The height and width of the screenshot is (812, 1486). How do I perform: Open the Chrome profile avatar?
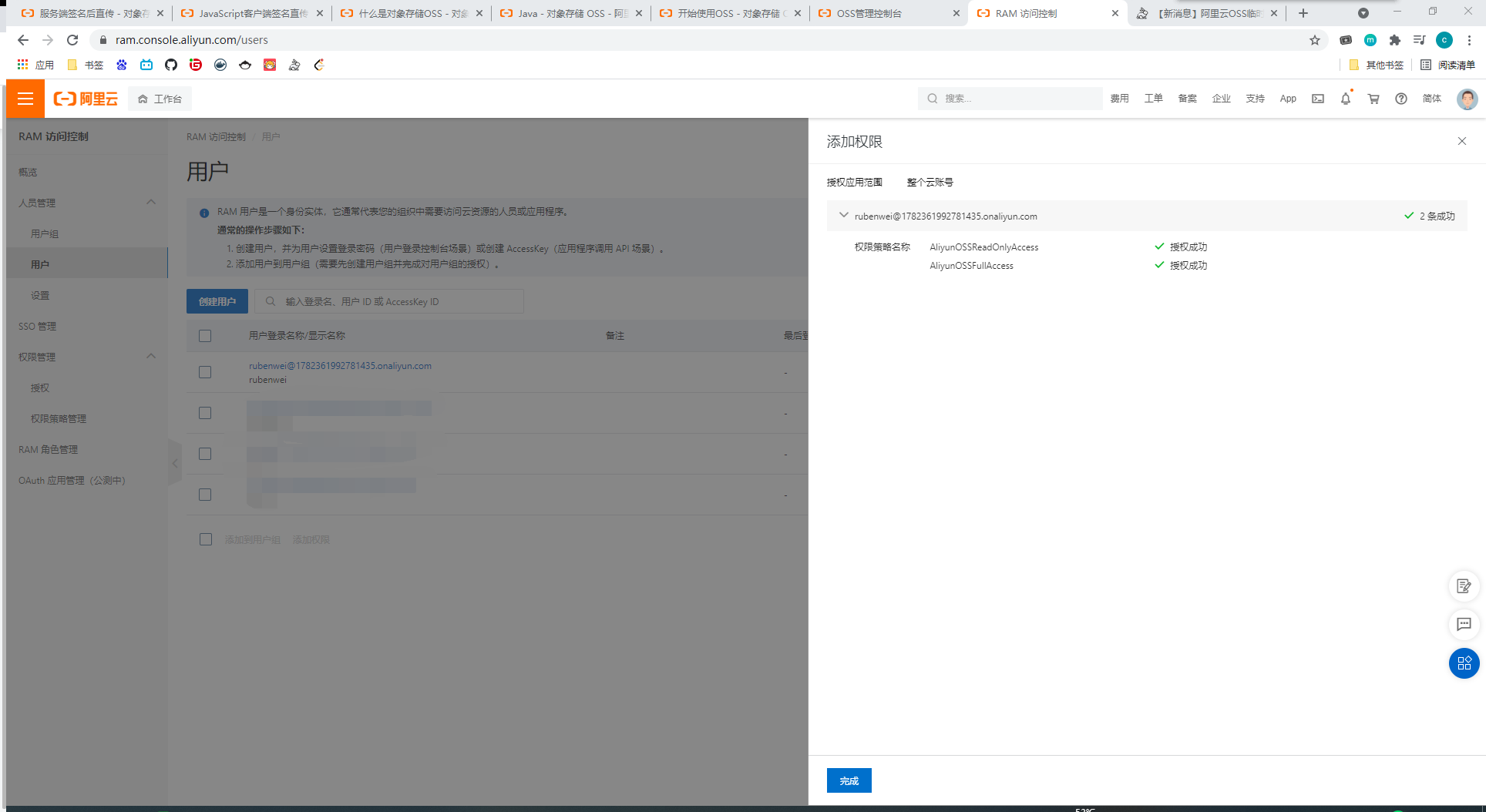tap(1444, 40)
